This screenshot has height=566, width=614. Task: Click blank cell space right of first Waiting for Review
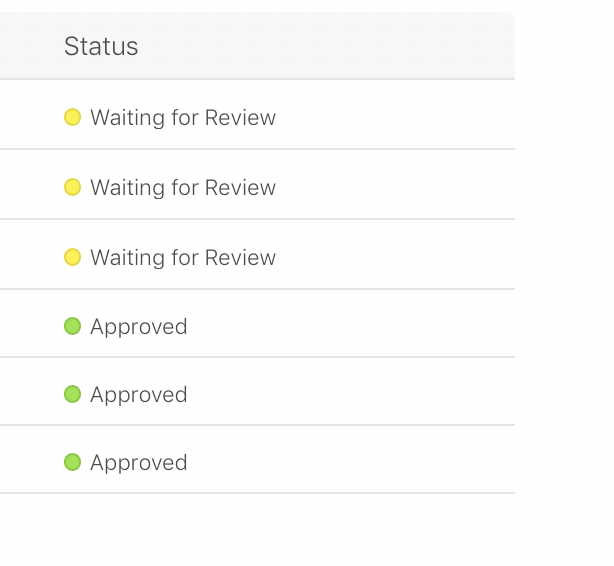pyautogui.click(x=400, y=118)
